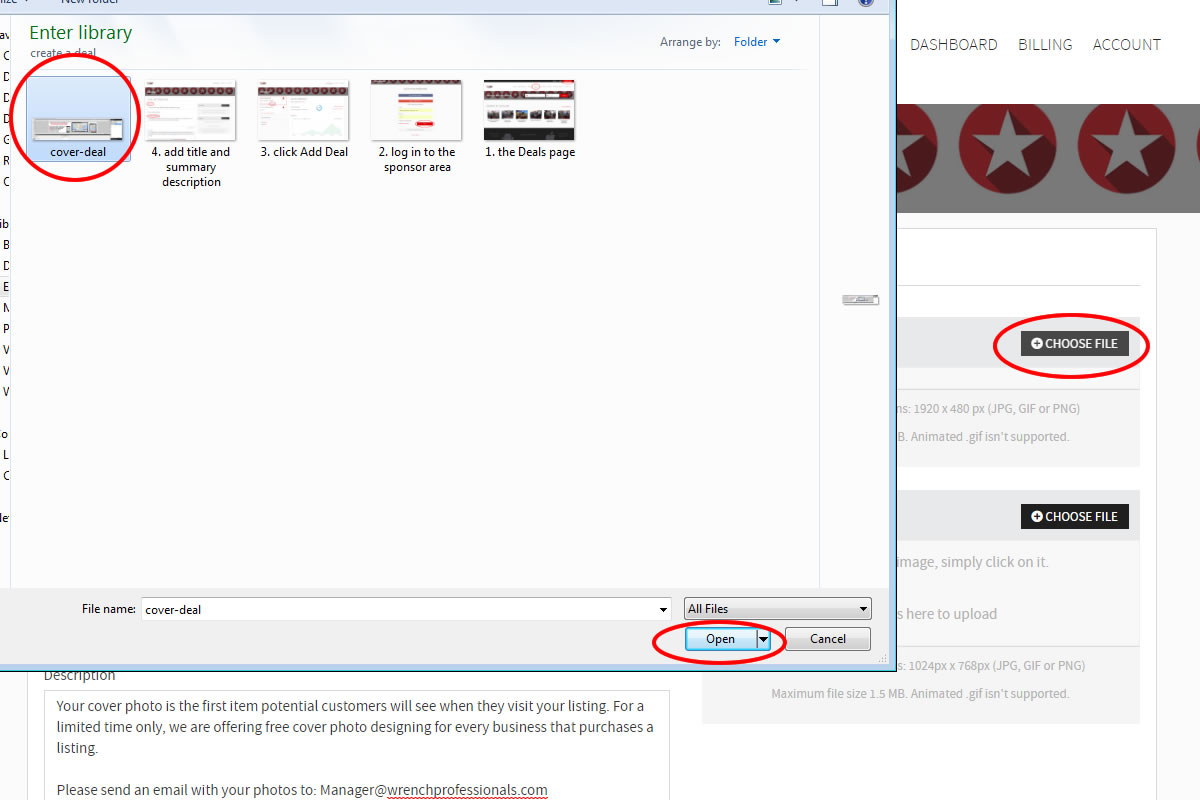
Task: Select the '2. log in to the sponsor area' file
Action: [x=417, y=127]
